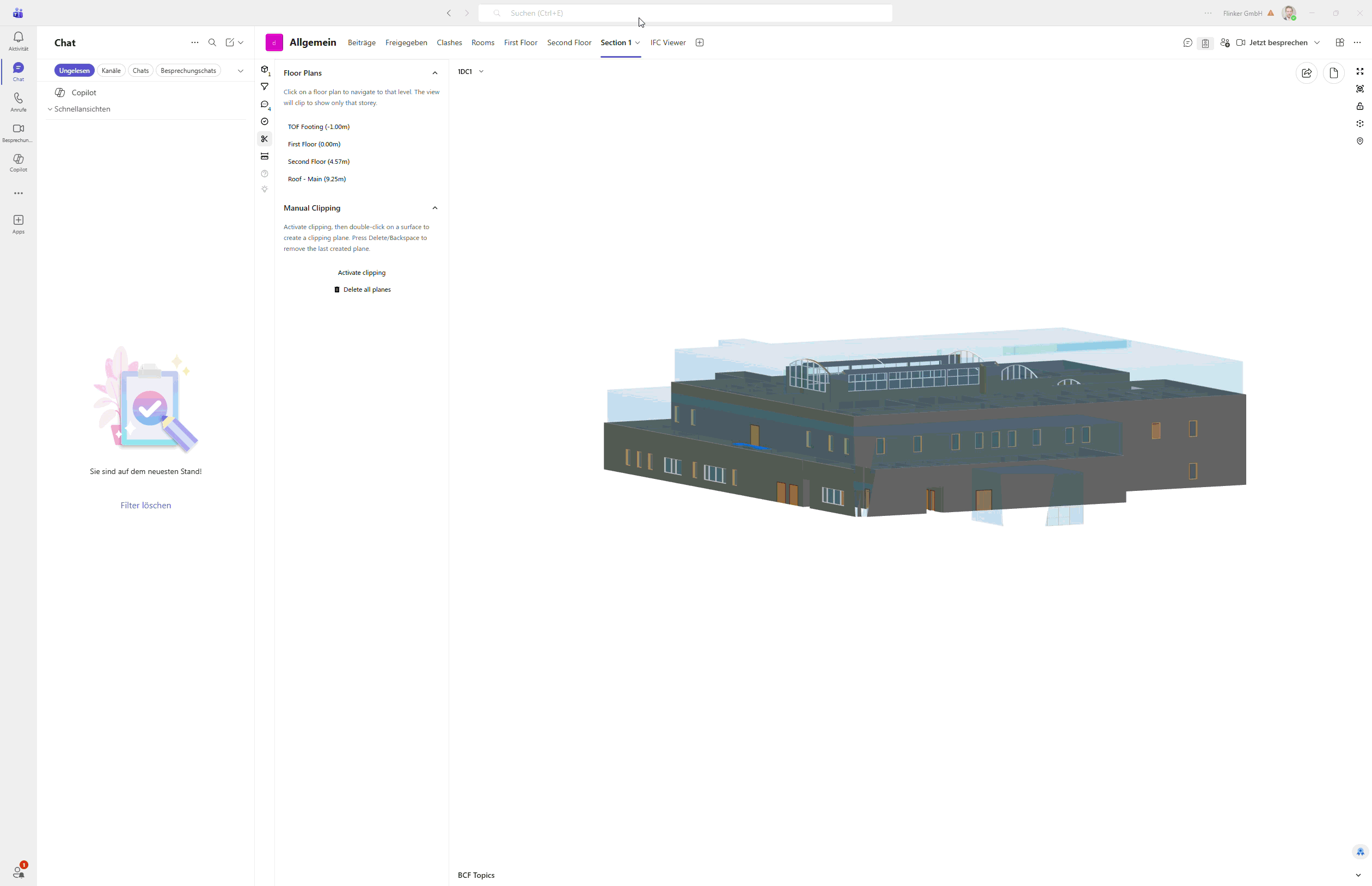Switch to the IFC Viewer tab
The image size is (1372, 886).
pos(667,42)
